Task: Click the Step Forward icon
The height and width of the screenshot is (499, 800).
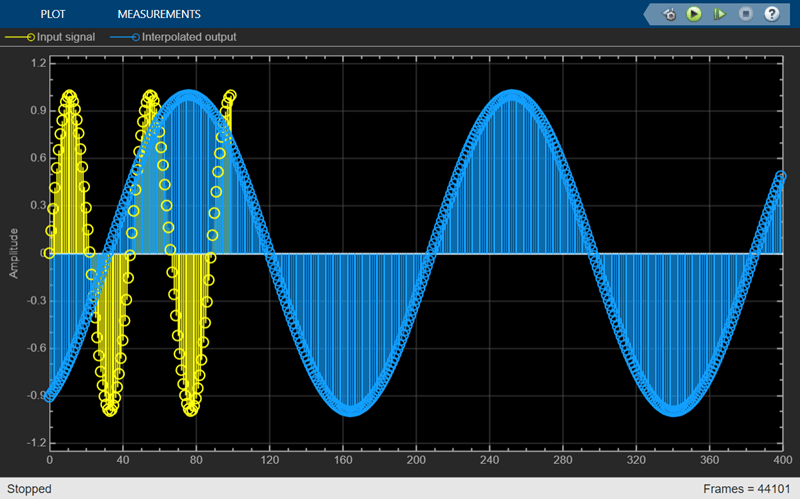Action: 719,14
